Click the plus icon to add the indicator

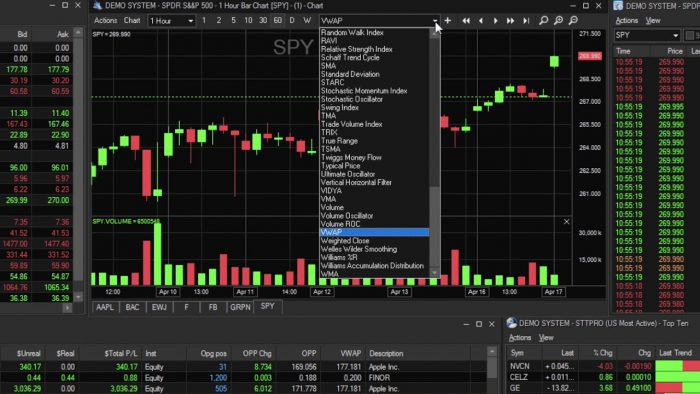point(447,21)
